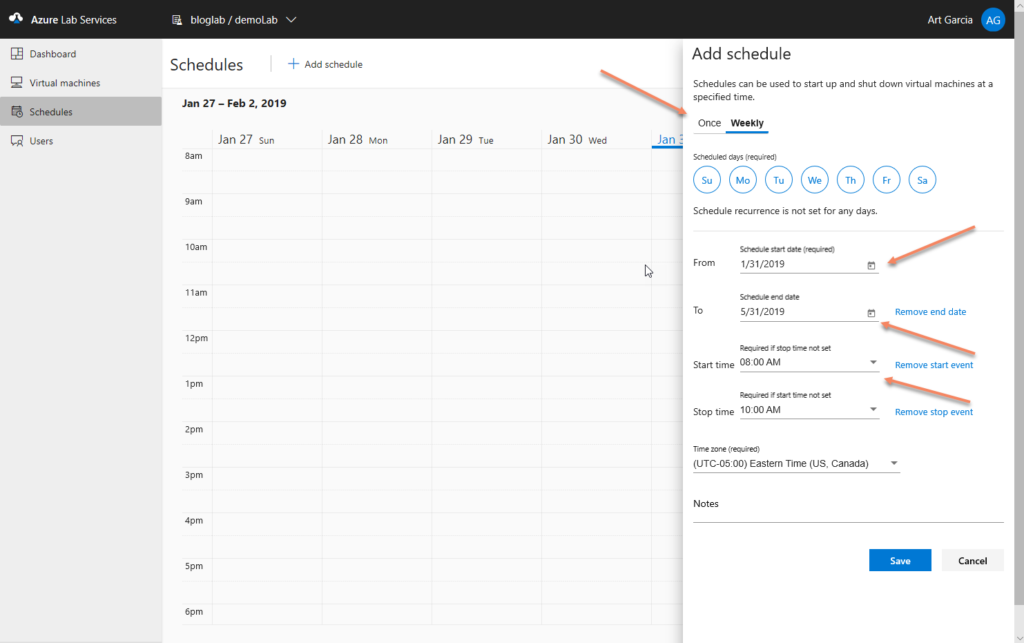Click the Azure Lab Services logo
This screenshot has width=1024, height=643.
16,18
